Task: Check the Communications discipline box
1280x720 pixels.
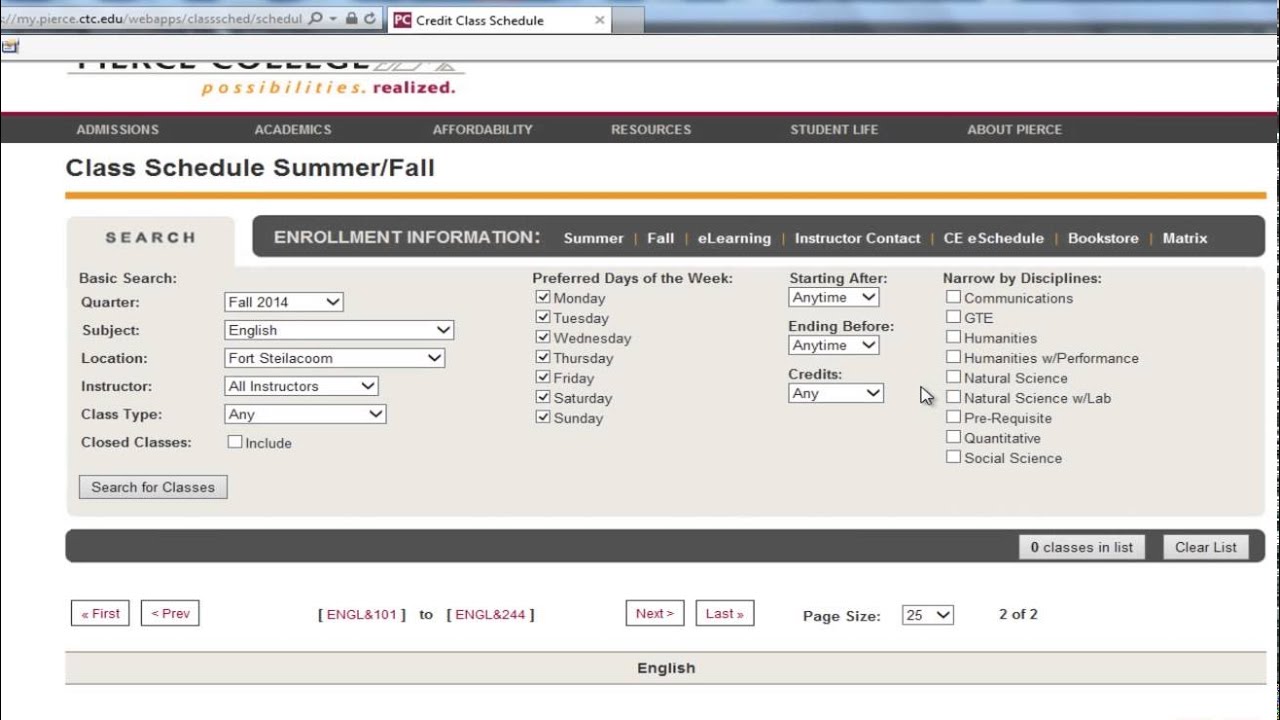Action: [x=953, y=297]
